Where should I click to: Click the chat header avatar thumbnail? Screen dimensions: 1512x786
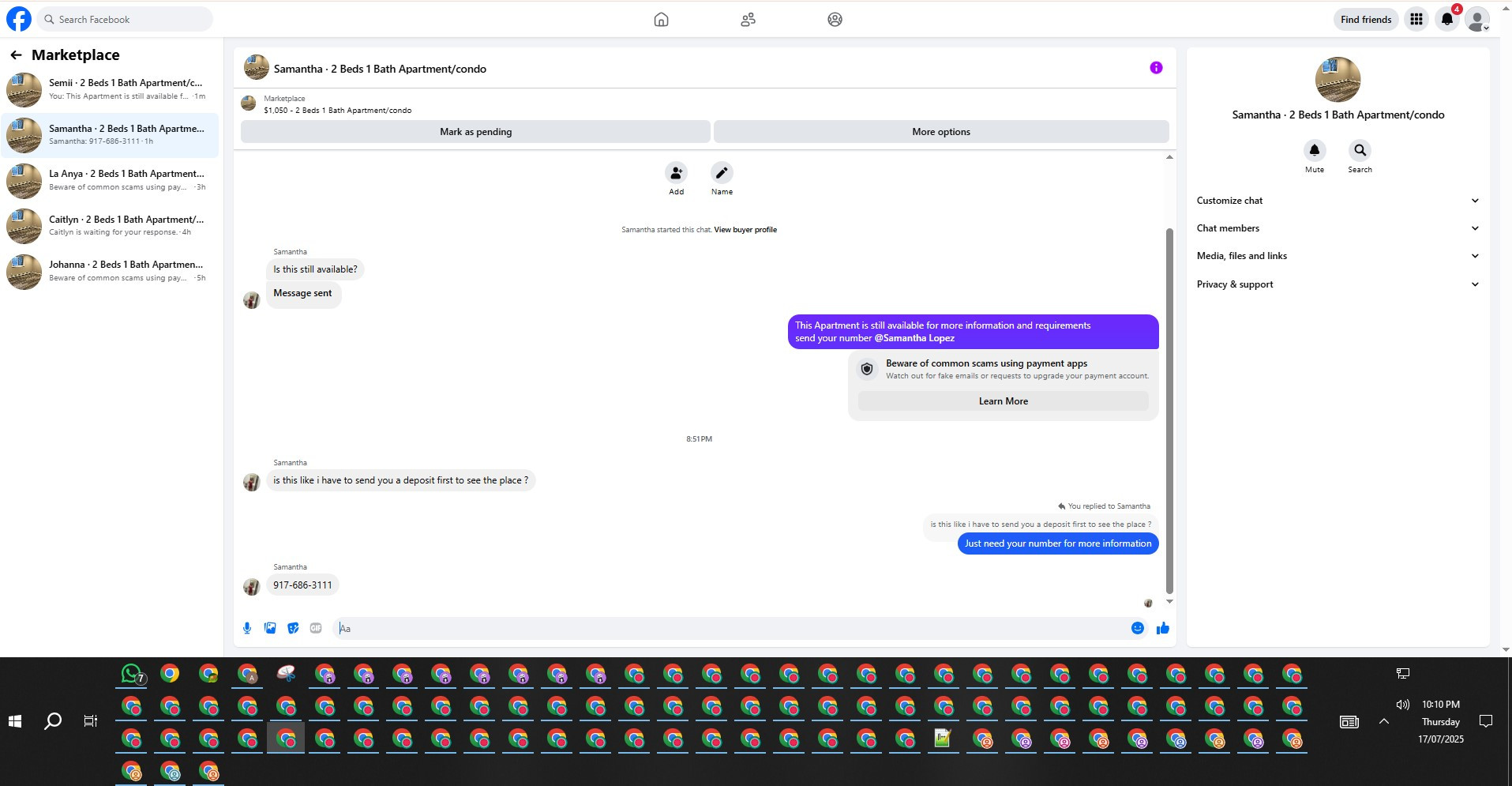click(256, 68)
